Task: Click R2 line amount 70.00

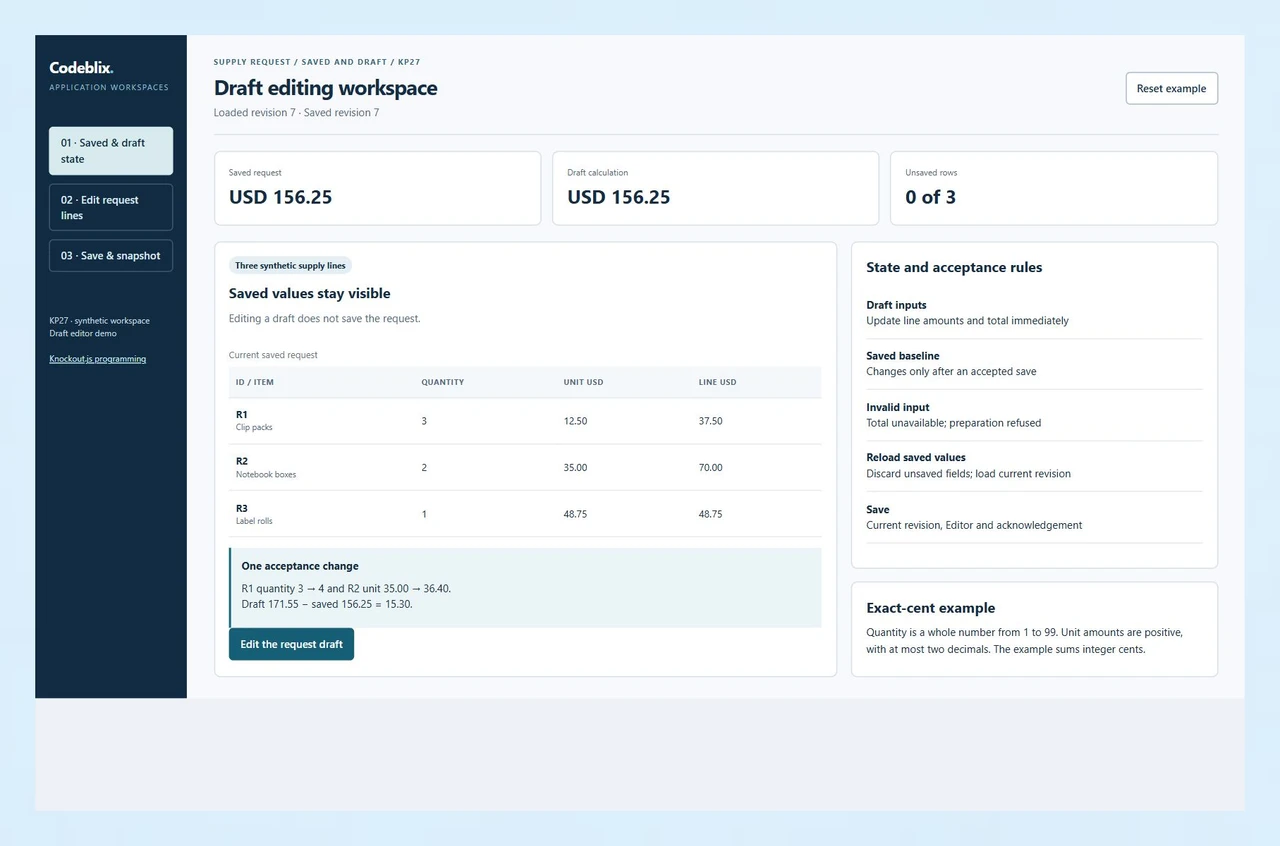Action: 710,467
